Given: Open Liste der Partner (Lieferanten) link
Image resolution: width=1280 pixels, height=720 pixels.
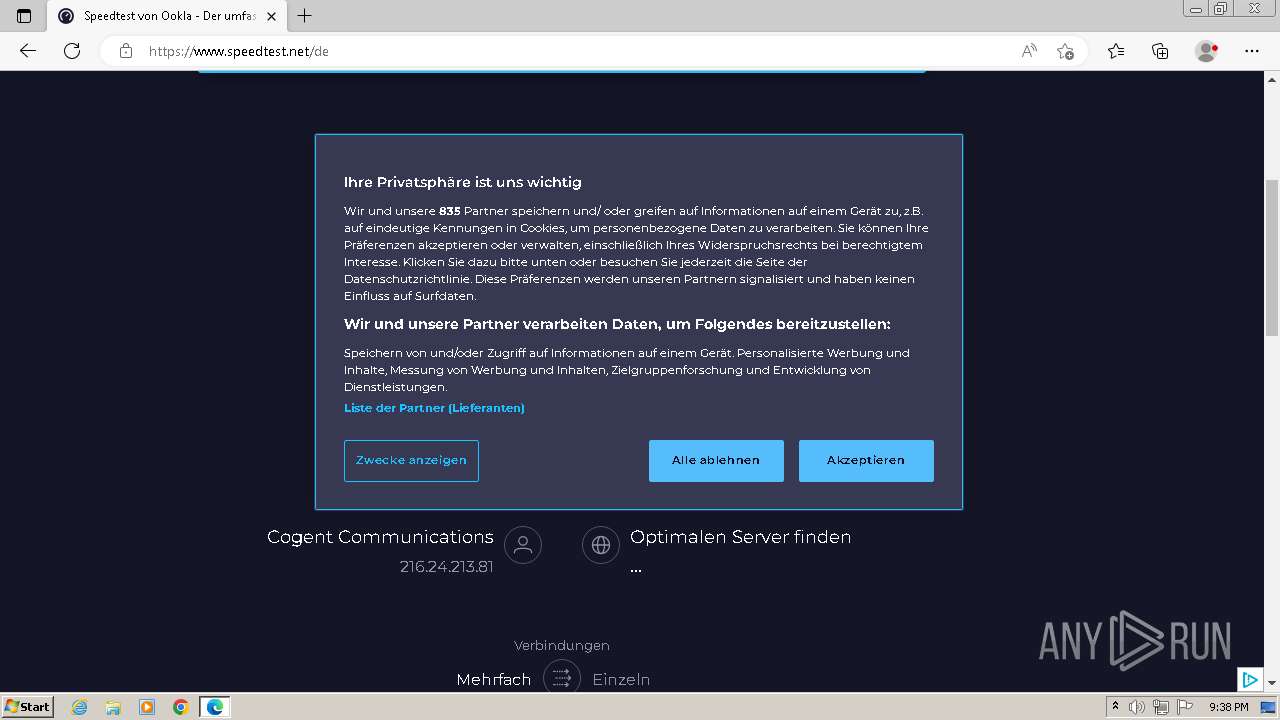Looking at the screenshot, I should point(434,408).
